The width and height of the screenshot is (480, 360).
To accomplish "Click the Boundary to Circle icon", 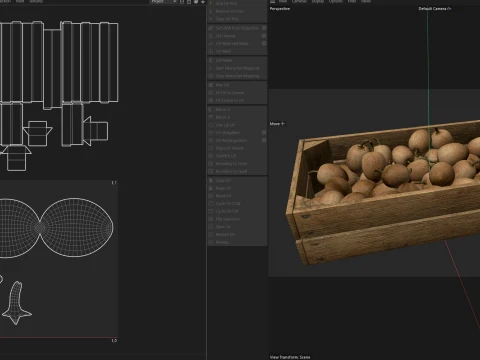I will point(211,163).
